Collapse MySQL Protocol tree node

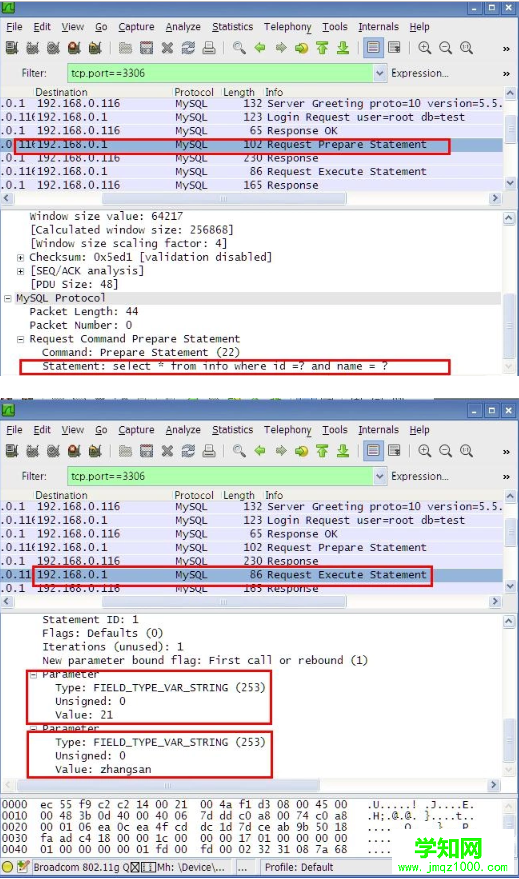pos(8,298)
